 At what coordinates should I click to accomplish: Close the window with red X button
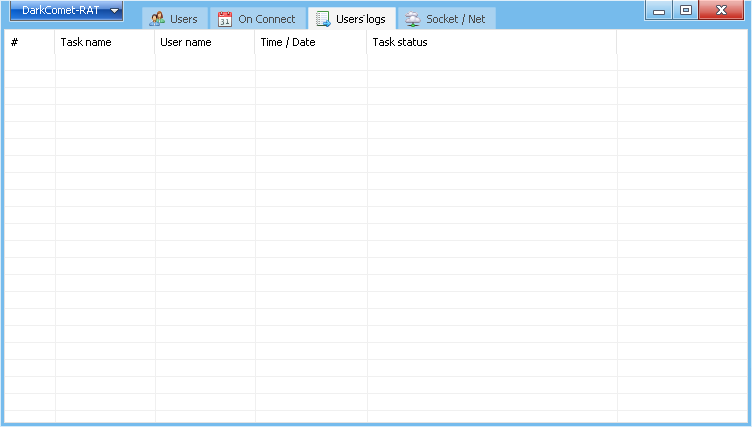(721, 11)
